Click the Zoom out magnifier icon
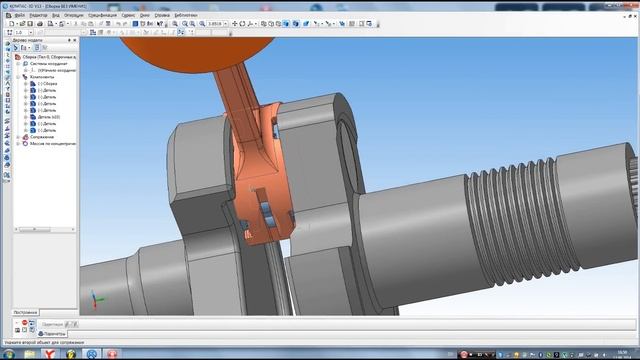The height and width of the screenshot is (360, 640). pos(192,24)
